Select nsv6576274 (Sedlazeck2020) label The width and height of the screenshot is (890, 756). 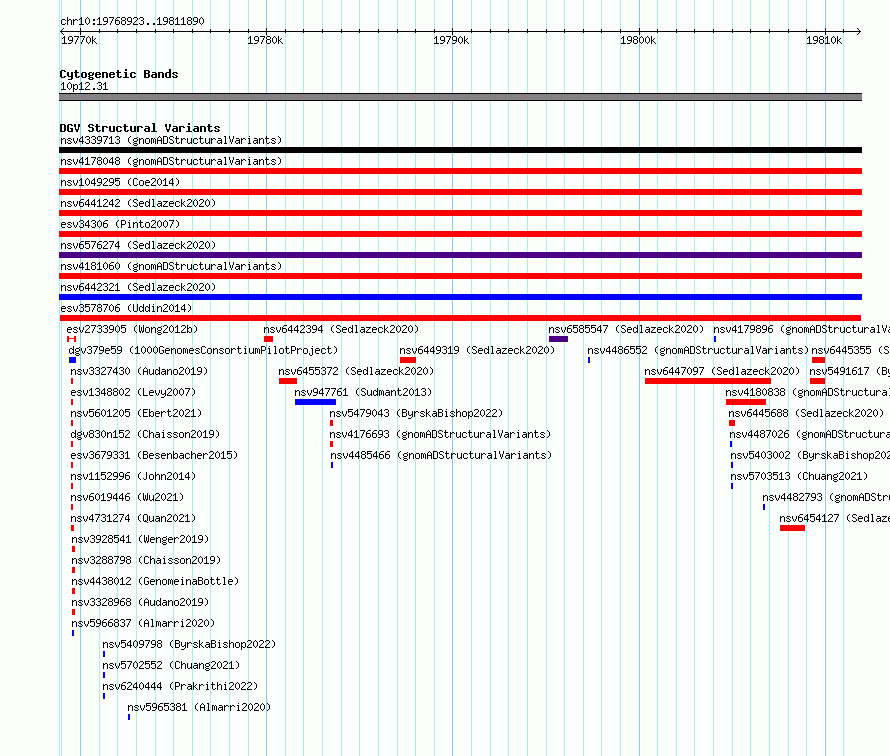[x=138, y=245]
